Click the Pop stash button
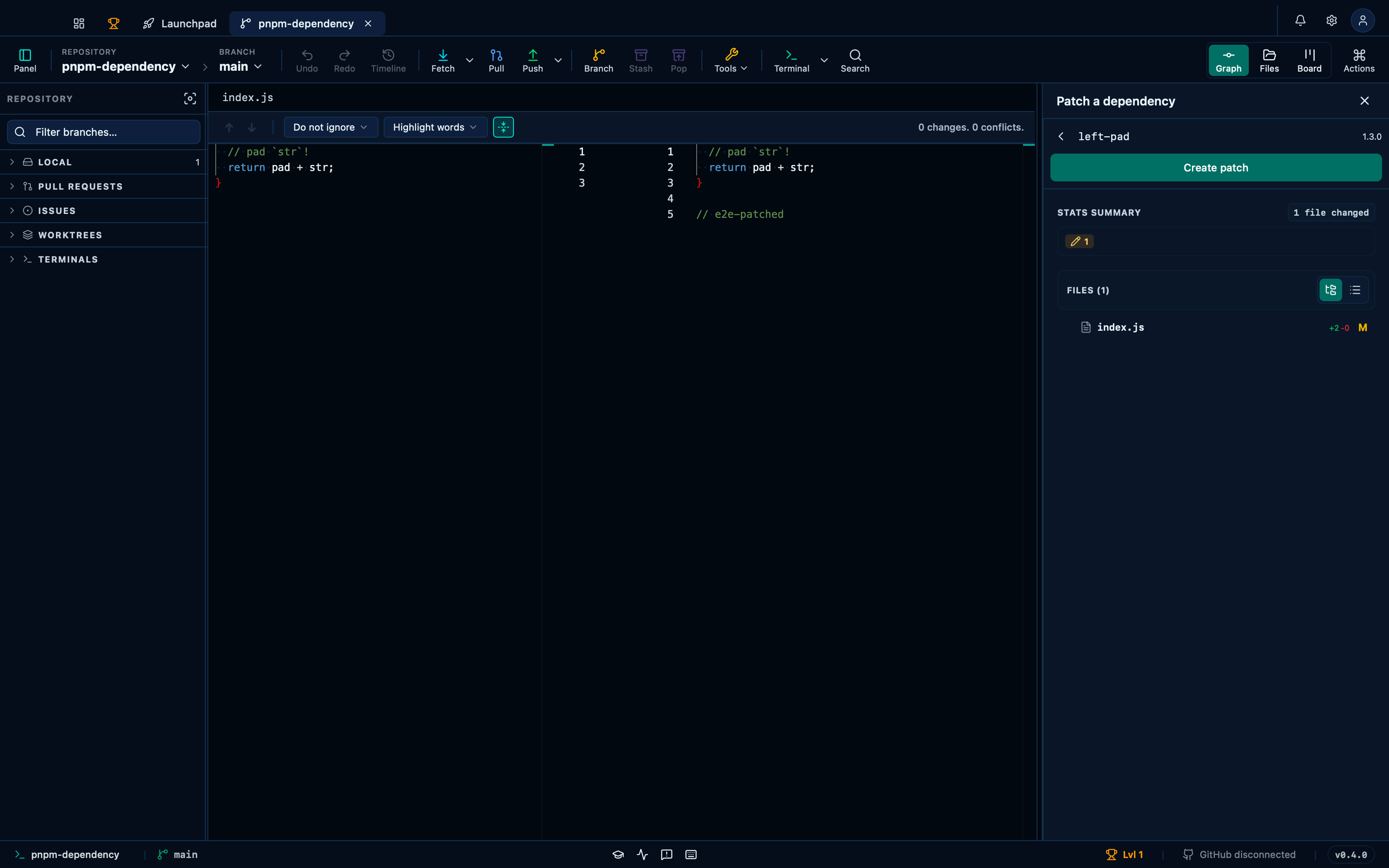This screenshot has width=1389, height=868. pos(678,60)
